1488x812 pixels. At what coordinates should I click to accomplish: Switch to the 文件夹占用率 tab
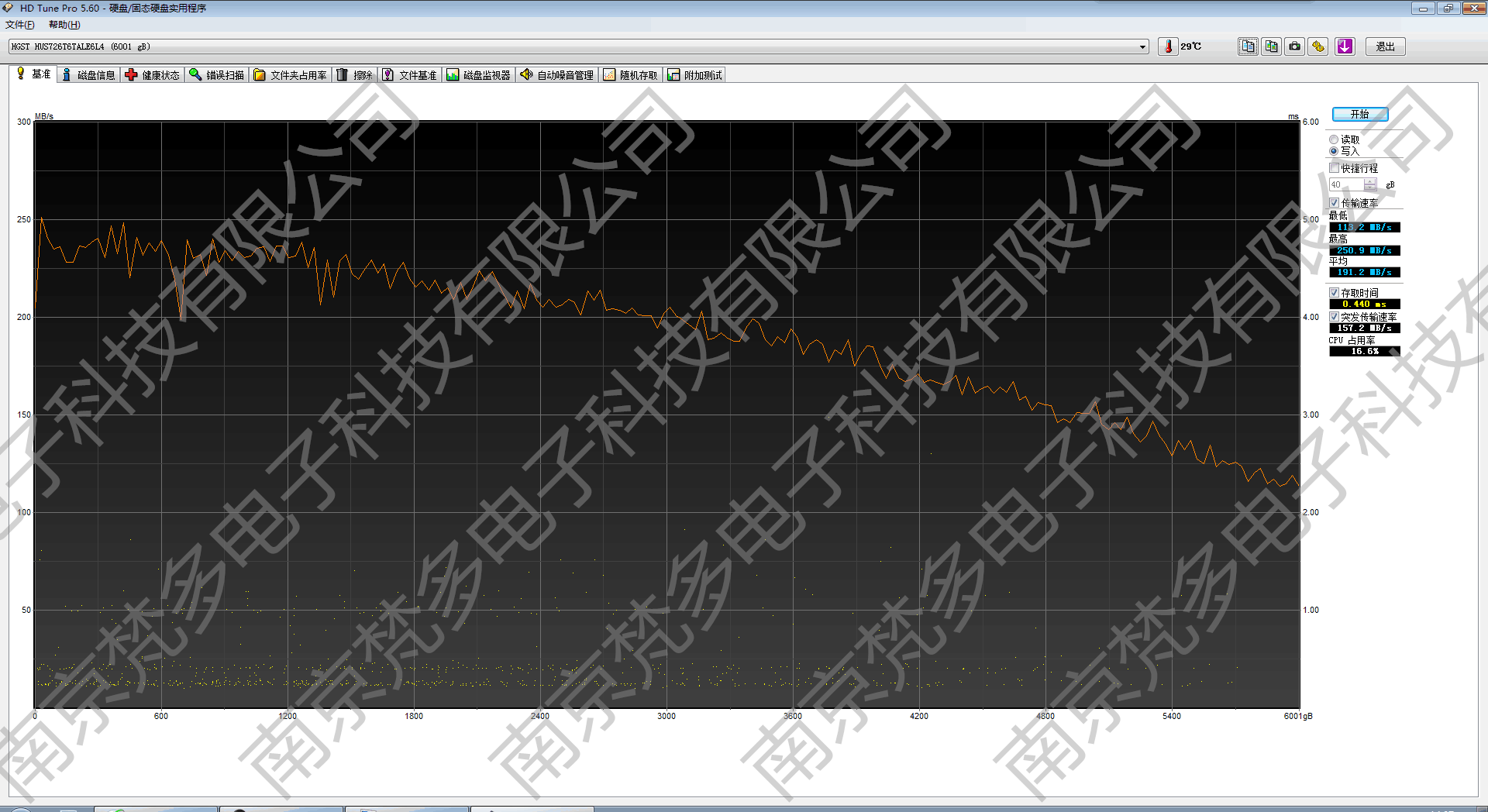(x=291, y=75)
